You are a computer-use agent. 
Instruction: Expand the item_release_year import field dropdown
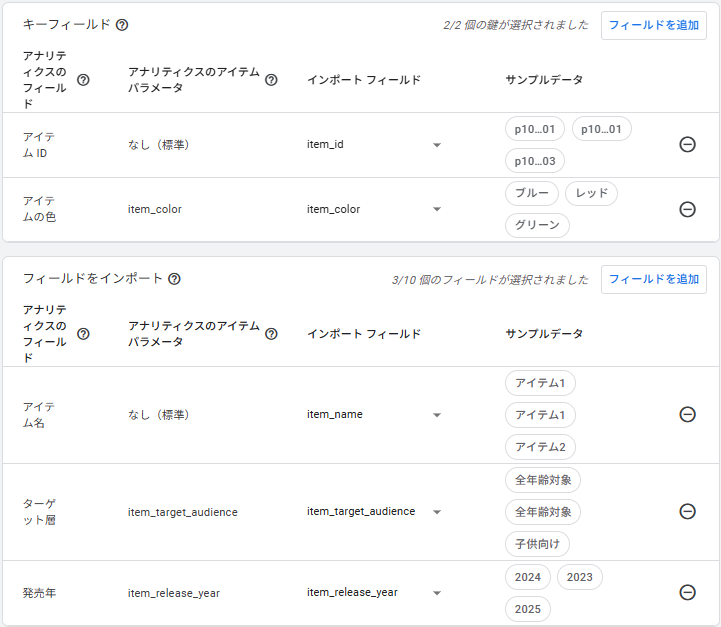437,592
